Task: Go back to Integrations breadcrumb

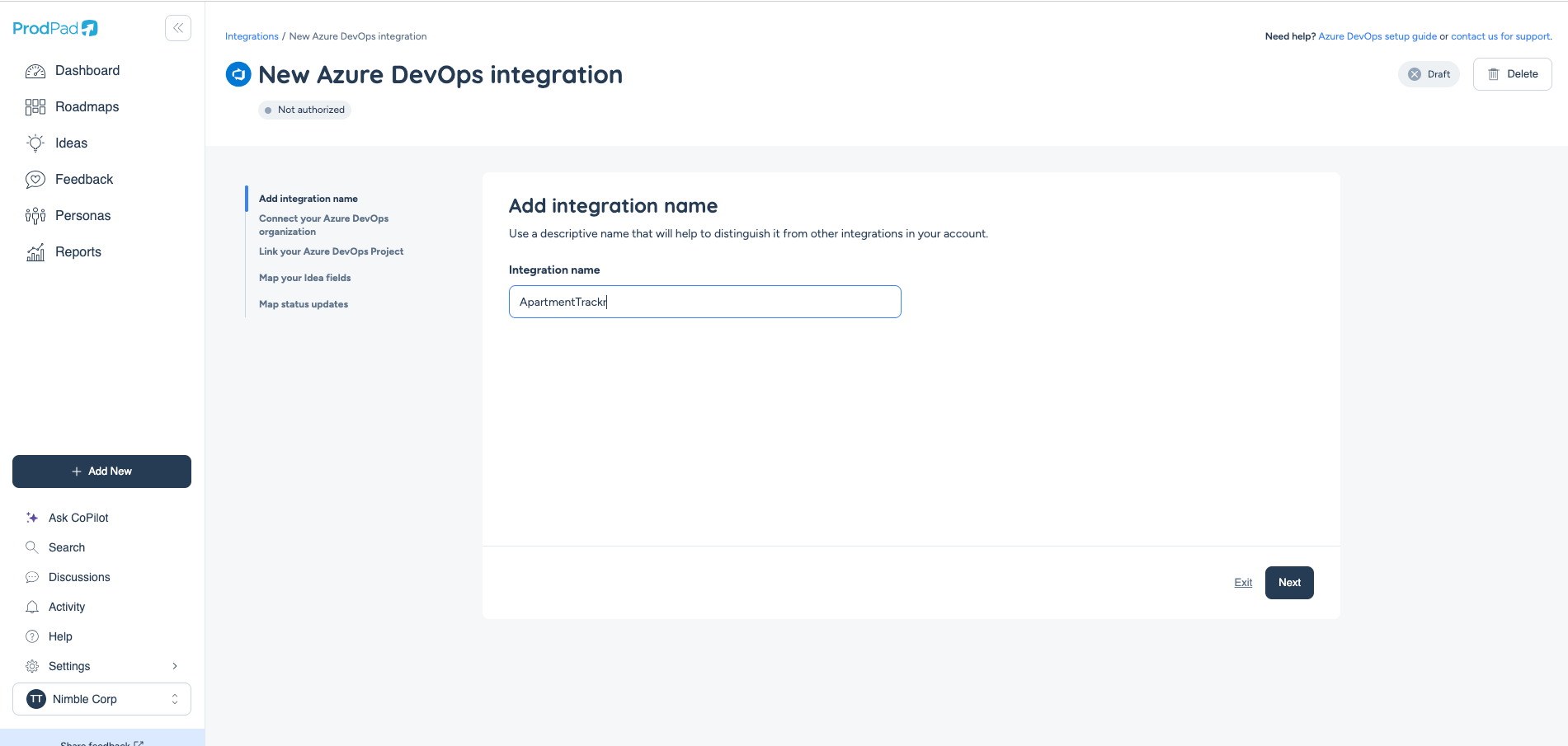Action: tap(252, 36)
